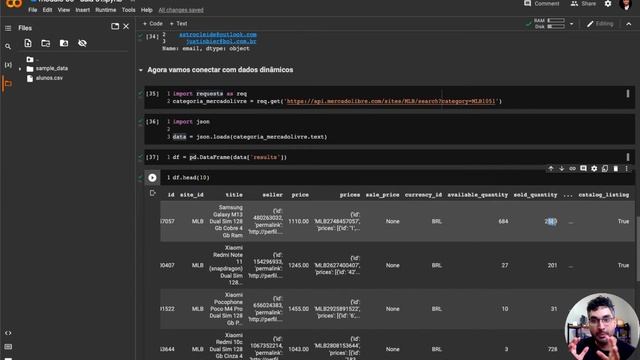Click the Samsung Galaxy M13 title cell
Image resolution: width=640 pixels, height=360 pixels.
click(x=226, y=221)
